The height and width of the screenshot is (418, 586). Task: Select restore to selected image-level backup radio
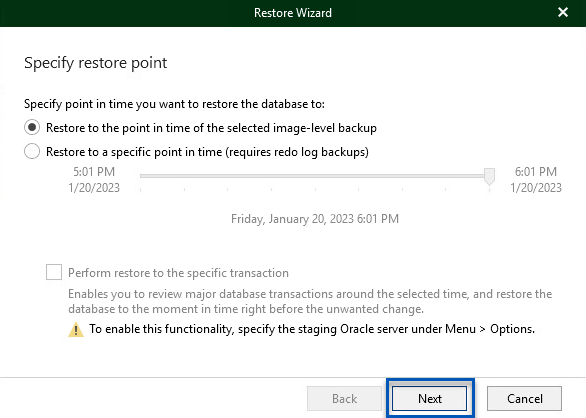pyautogui.click(x=32, y=127)
